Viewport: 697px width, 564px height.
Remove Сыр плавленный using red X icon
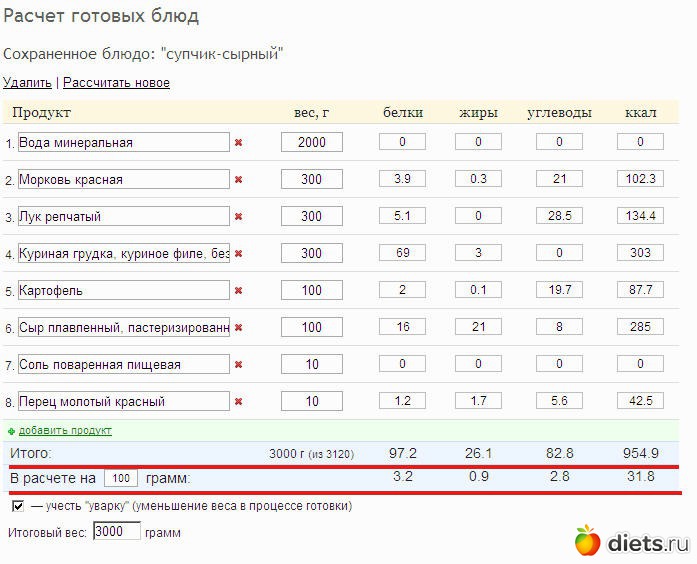click(238, 328)
